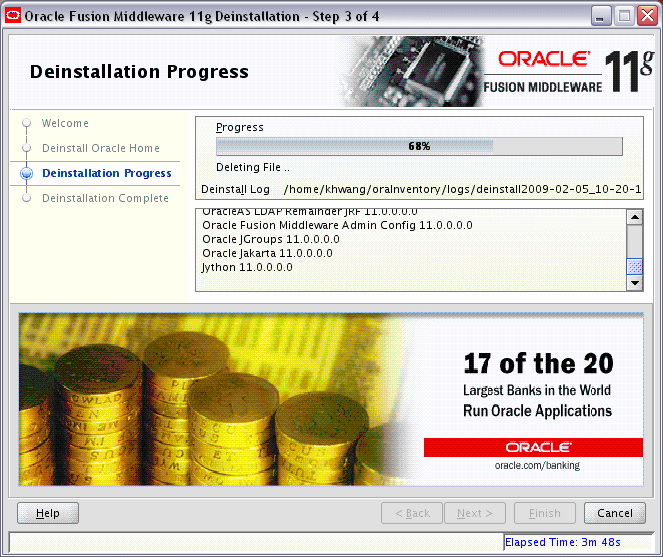Viewport: 663px width, 557px height.
Task: Select the Deinstall Oracle Home step bullet
Action: tap(27, 148)
